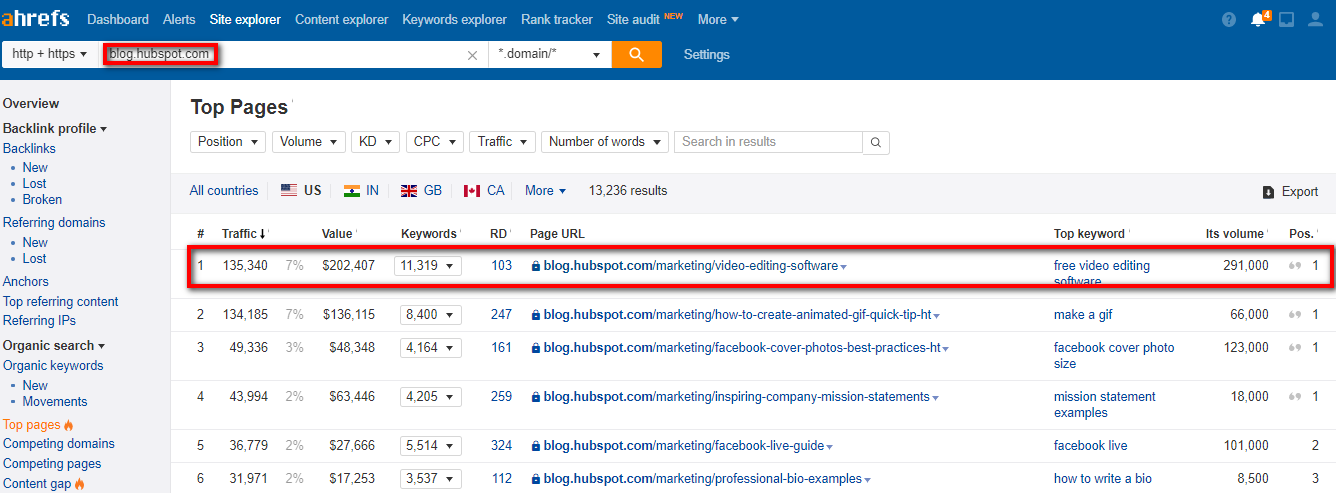Open Competing pages in the sidebar
Viewport: 1336px width, 493px height.
pos(52,463)
